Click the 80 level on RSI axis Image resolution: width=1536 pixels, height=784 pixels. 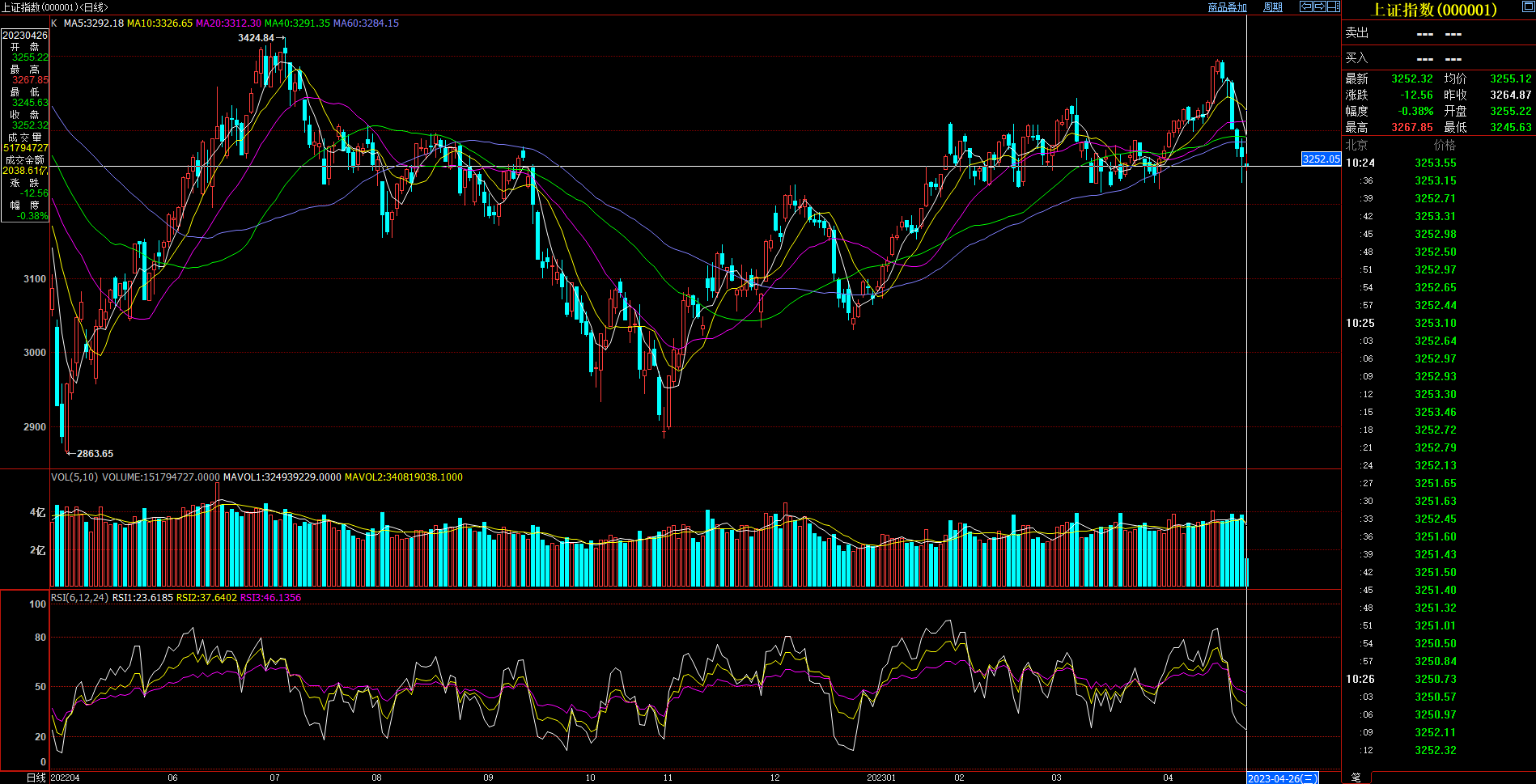coord(40,638)
